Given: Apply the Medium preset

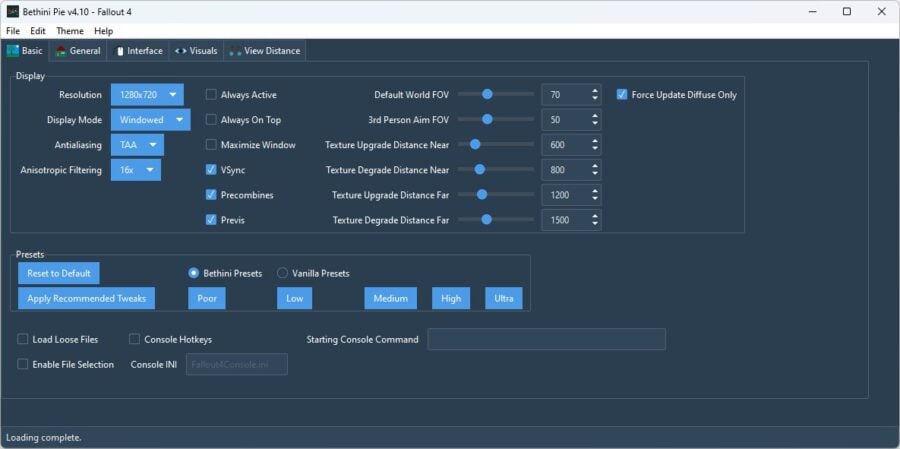Looking at the screenshot, I should point(390,299).
